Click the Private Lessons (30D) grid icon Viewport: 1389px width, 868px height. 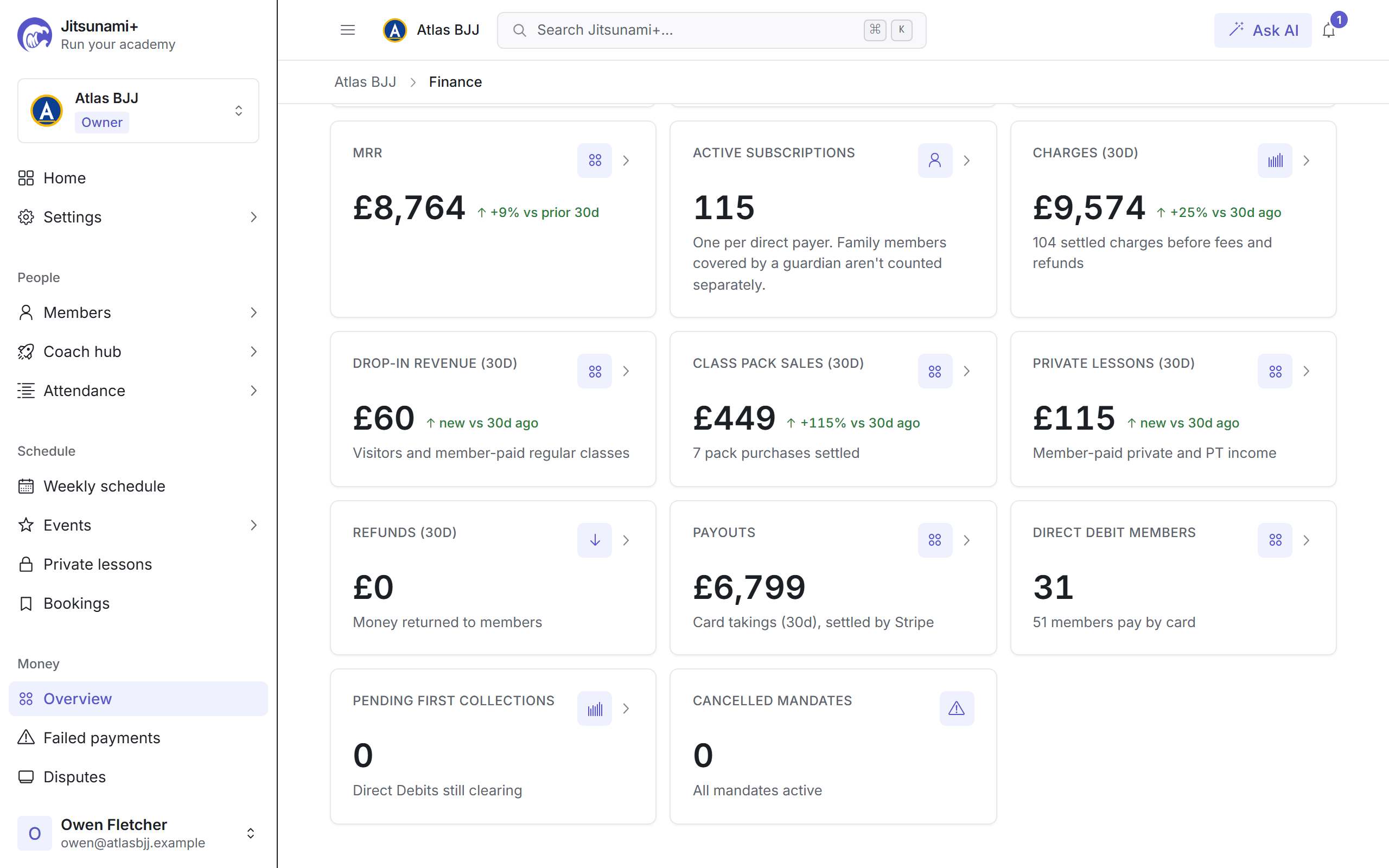(x=1275, y=371)
